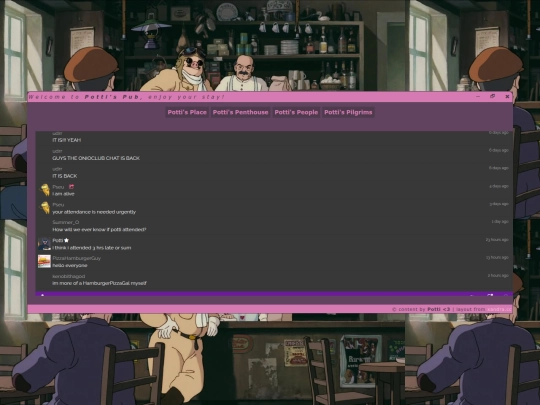Open Potti's avatar in the chat

44,244
